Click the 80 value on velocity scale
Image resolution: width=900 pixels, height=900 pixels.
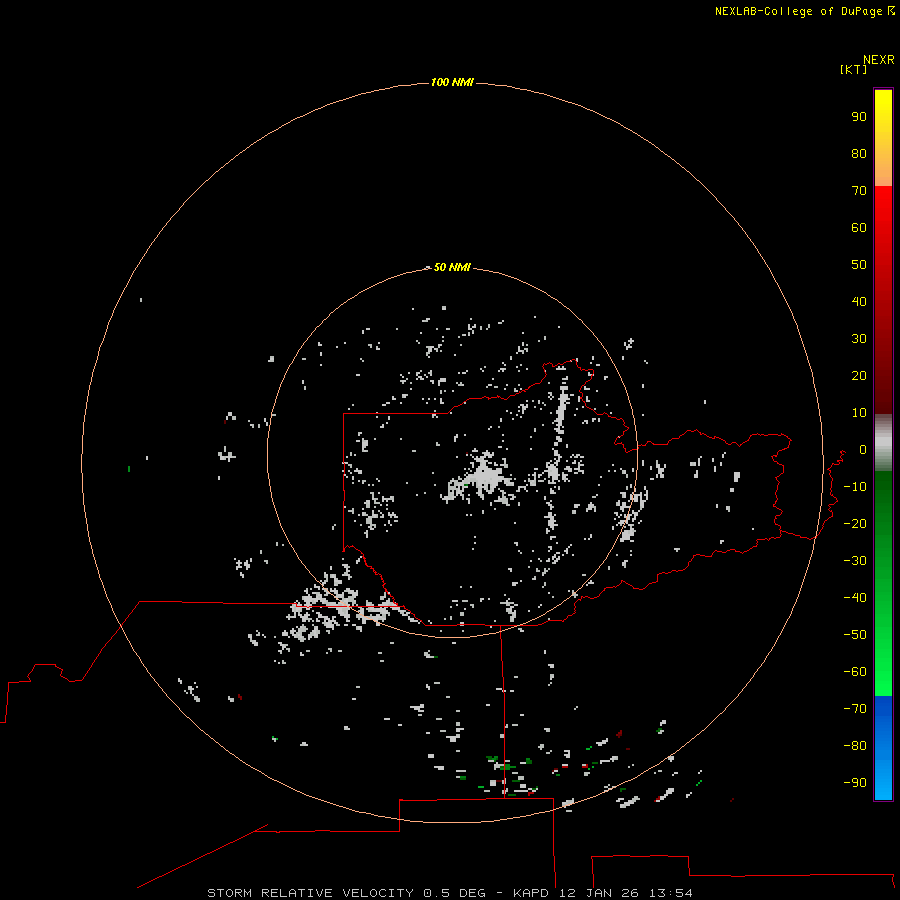[859, 153]
